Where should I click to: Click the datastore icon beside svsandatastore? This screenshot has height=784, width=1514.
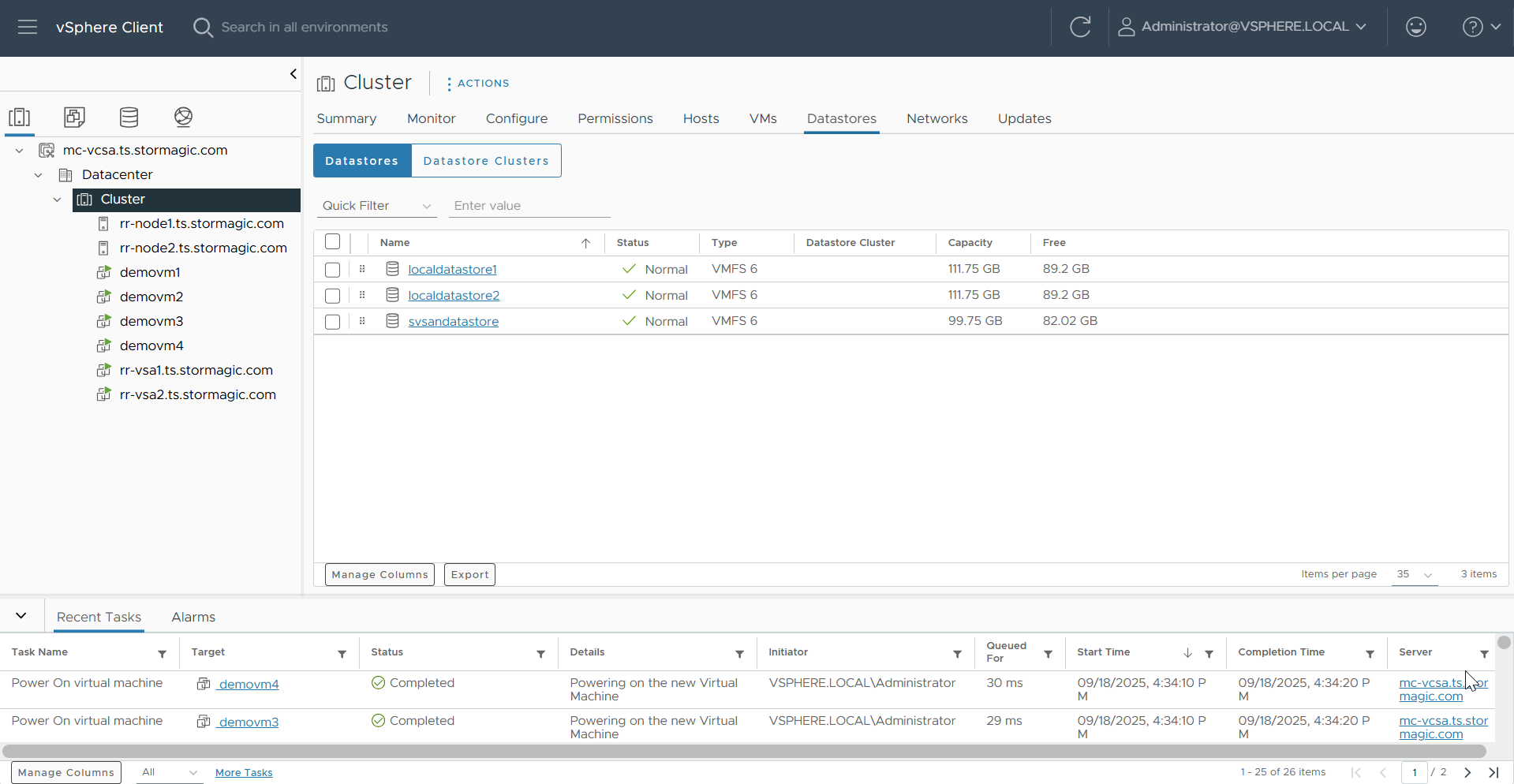coord(392,321)
